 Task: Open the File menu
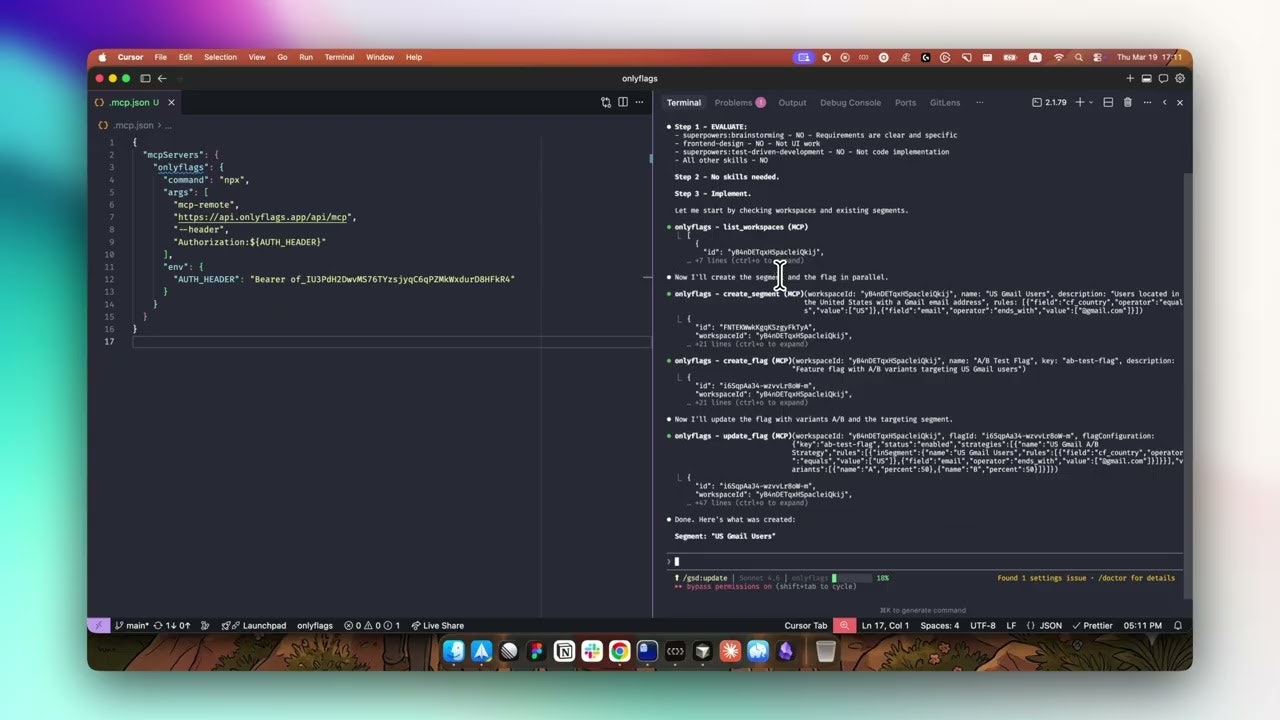[160, 57]
